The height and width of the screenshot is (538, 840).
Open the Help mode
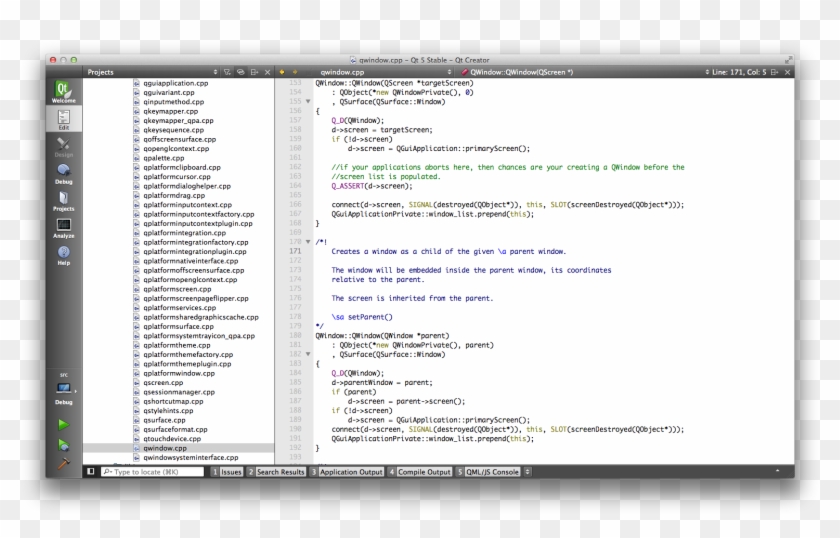click(x=63, y=255)
